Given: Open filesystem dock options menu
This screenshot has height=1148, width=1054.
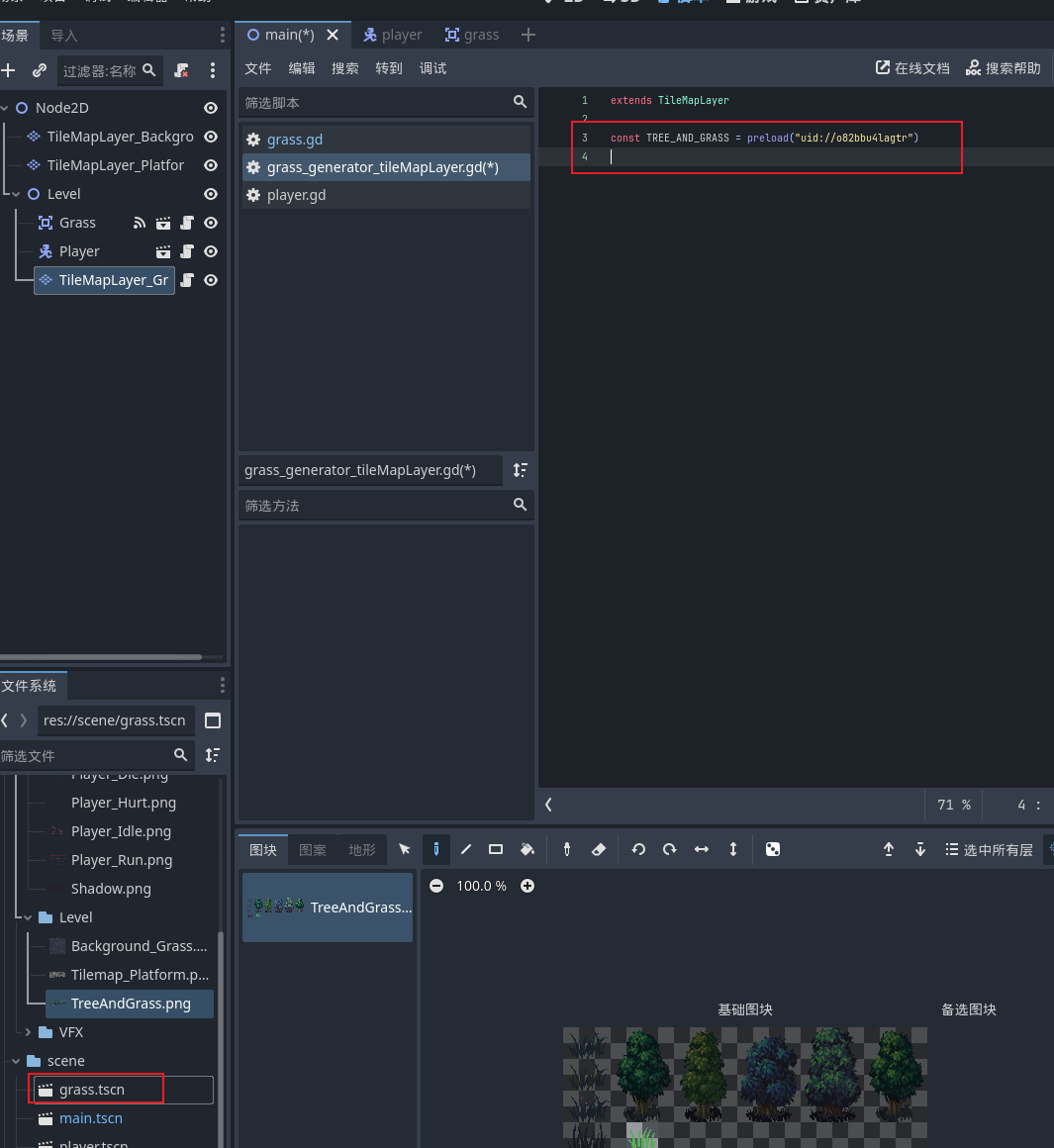Looking at the screenshot, I should [x=222, y=685].
